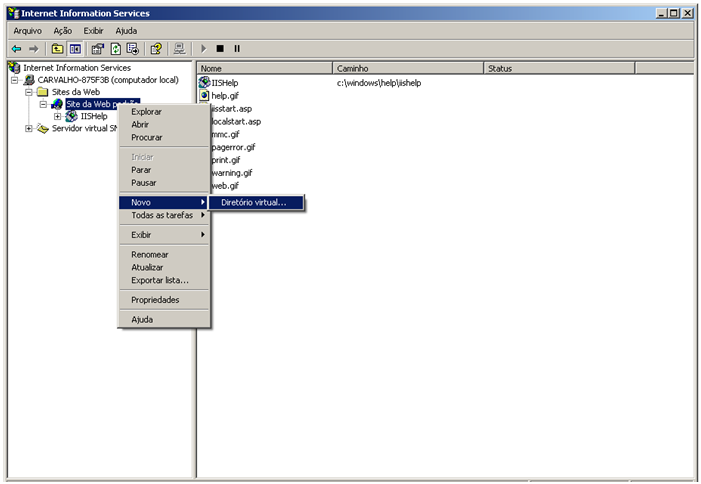Select Propriedades in the context menu
Image resolution: width=701 pixels, height=484 pixels.
pyautogui.click(x=155, y=300)
